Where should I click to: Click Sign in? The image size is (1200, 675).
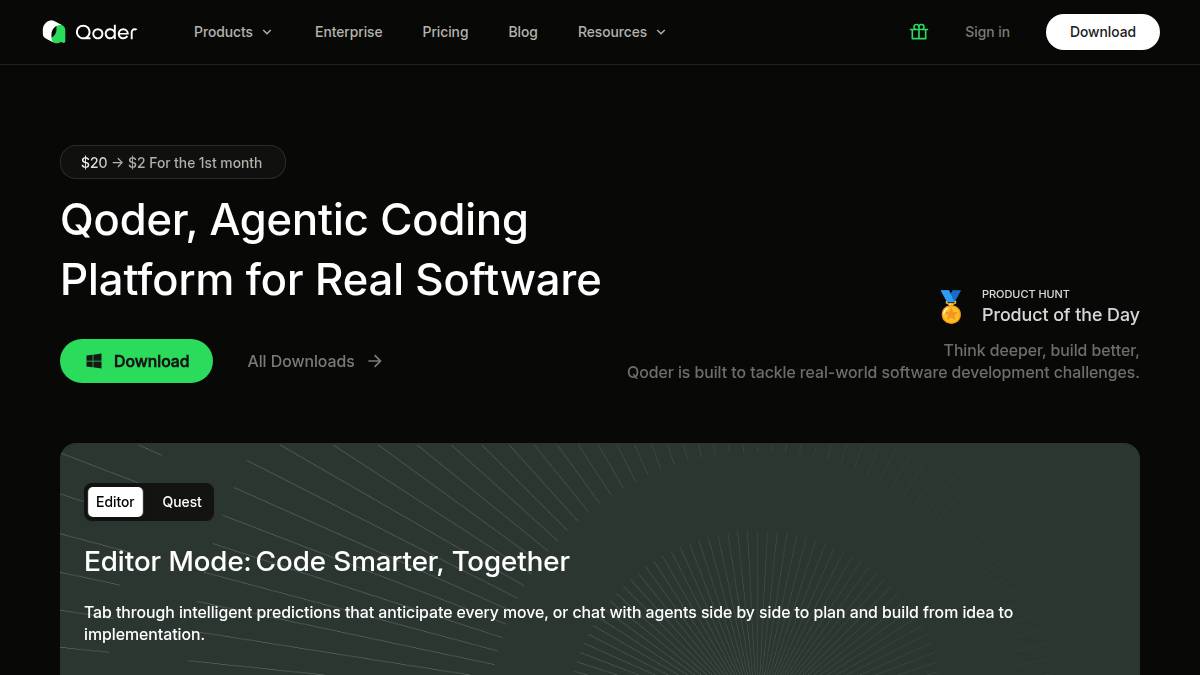point(987,32)
